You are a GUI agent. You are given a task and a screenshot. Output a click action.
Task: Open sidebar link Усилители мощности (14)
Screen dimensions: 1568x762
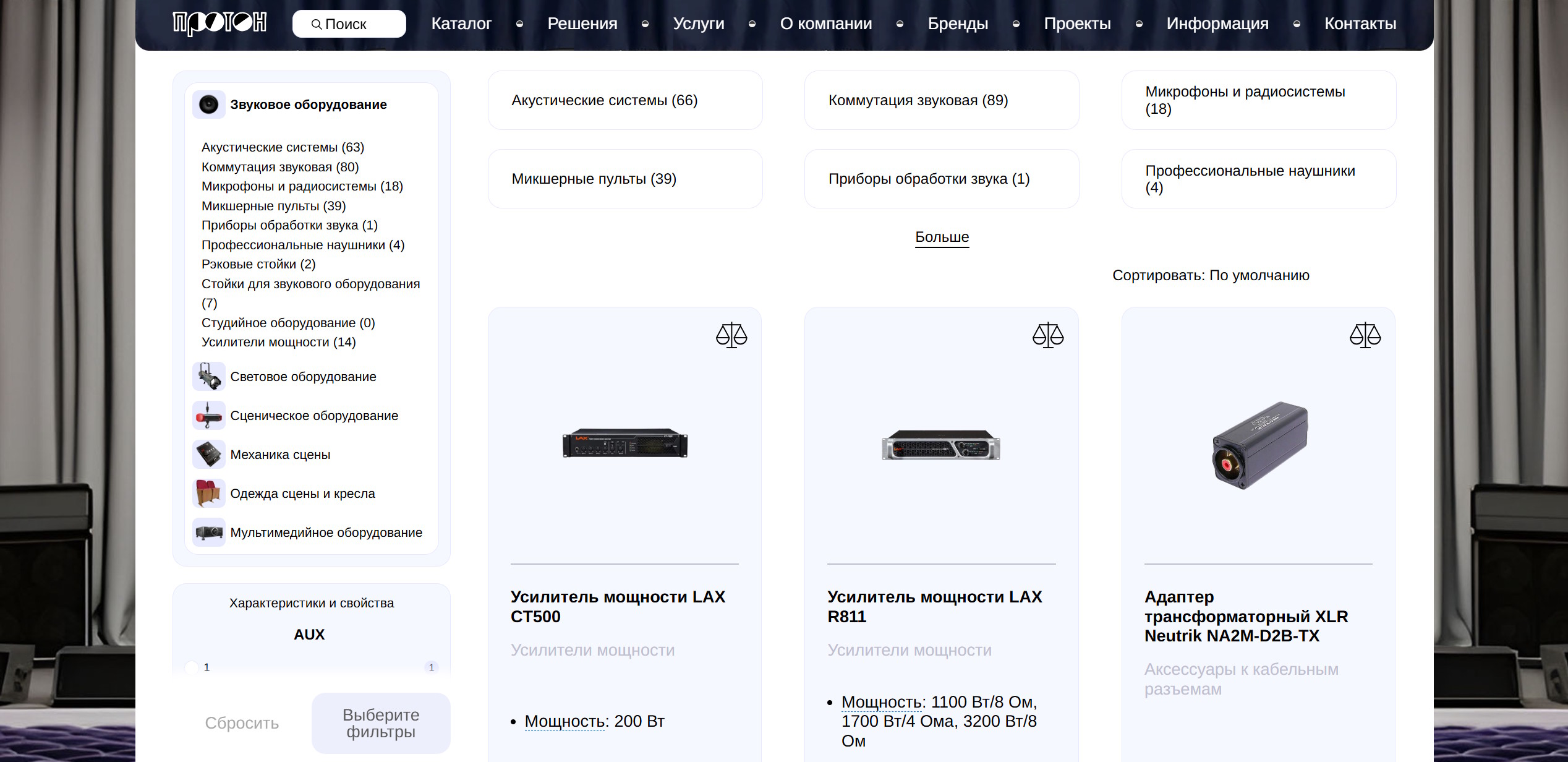click(x=278, y=342)
